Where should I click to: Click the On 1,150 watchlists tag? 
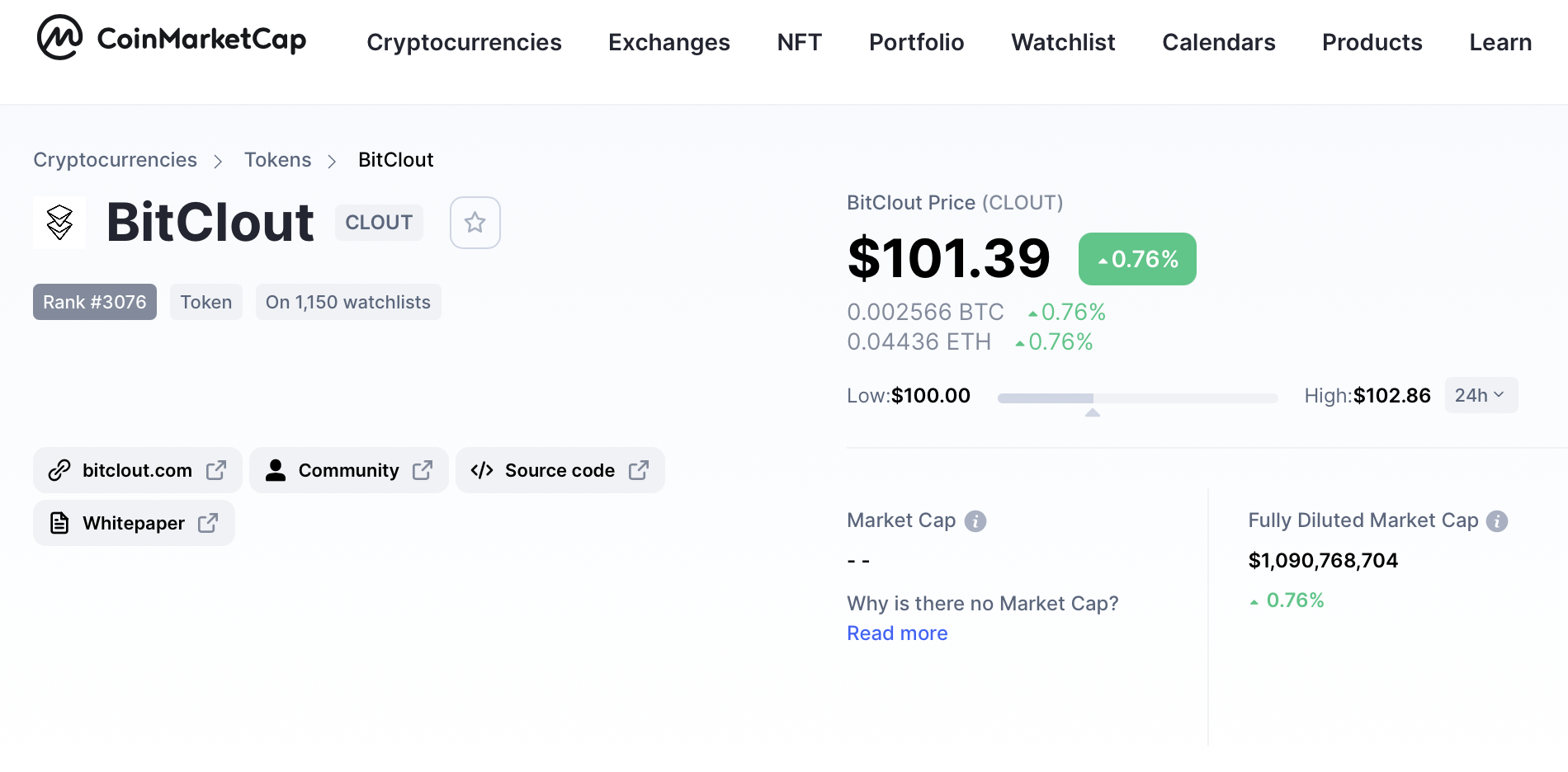348,302
